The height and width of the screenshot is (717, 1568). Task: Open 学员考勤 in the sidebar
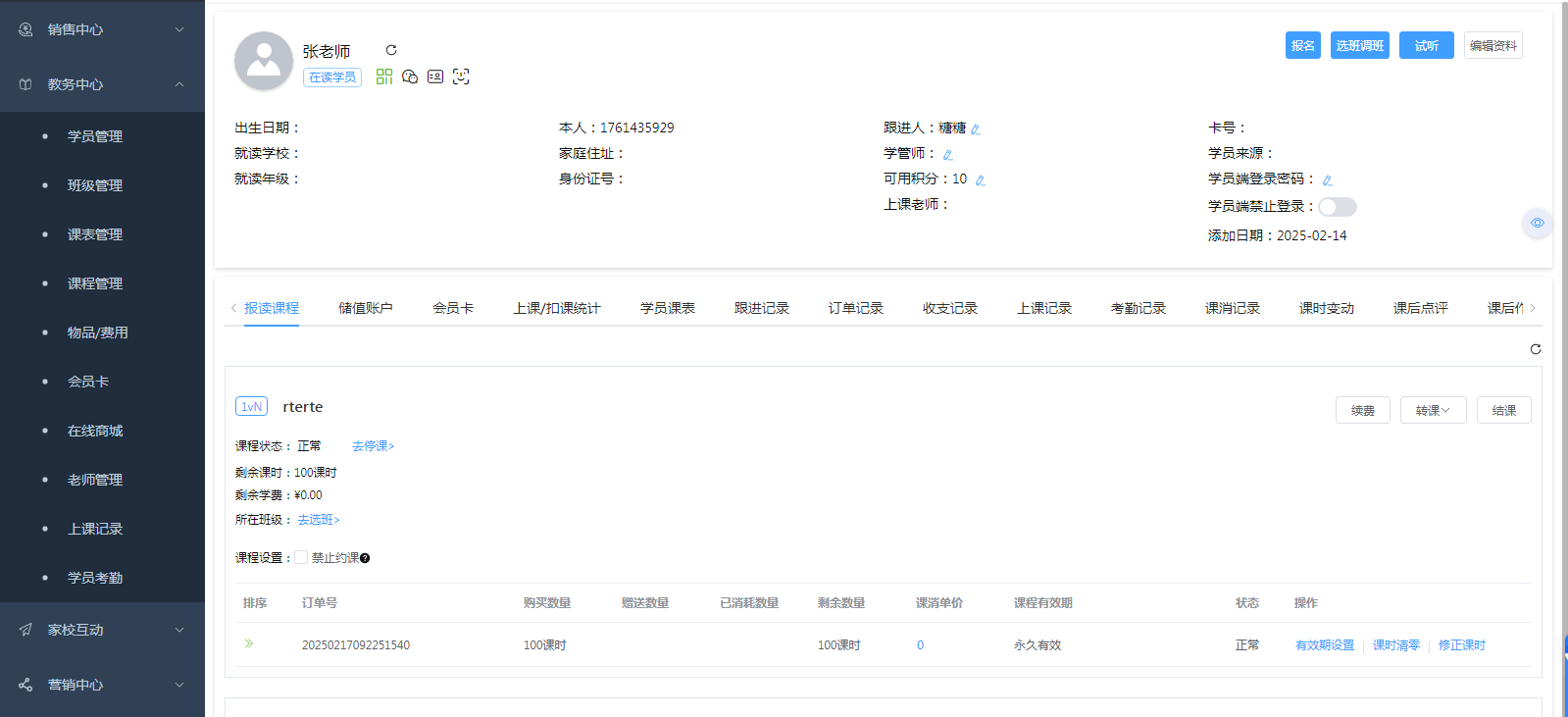[95, 578]
